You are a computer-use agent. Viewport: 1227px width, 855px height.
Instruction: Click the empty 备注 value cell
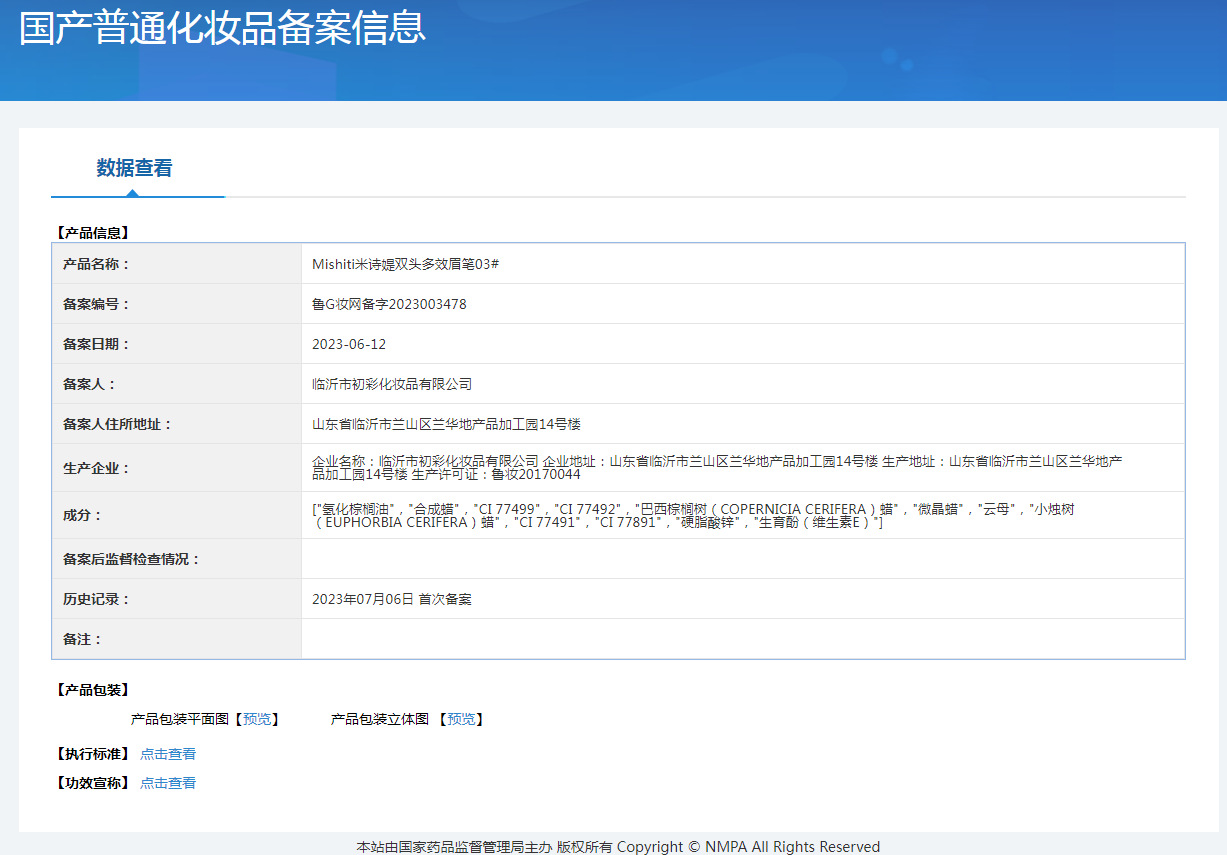[x=742, y=639]
